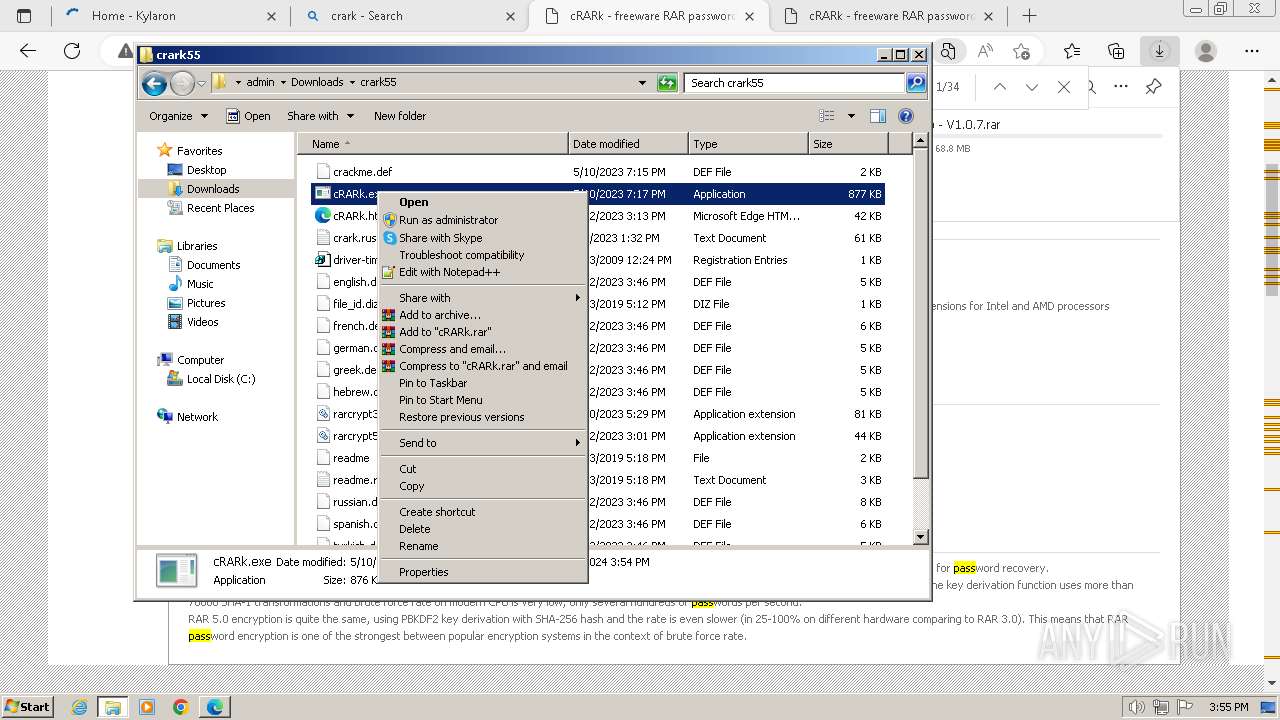Open the Pictures library
Image resolution: width=1280 pixels, height=720 pixels.
pos(206,303)
